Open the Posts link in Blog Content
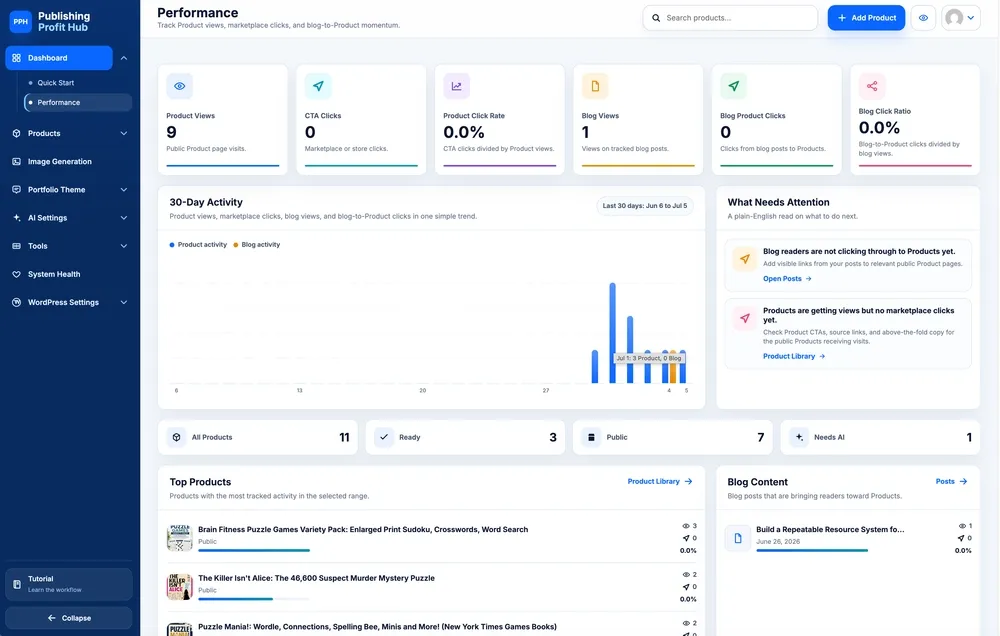 [x=951, y=482]
